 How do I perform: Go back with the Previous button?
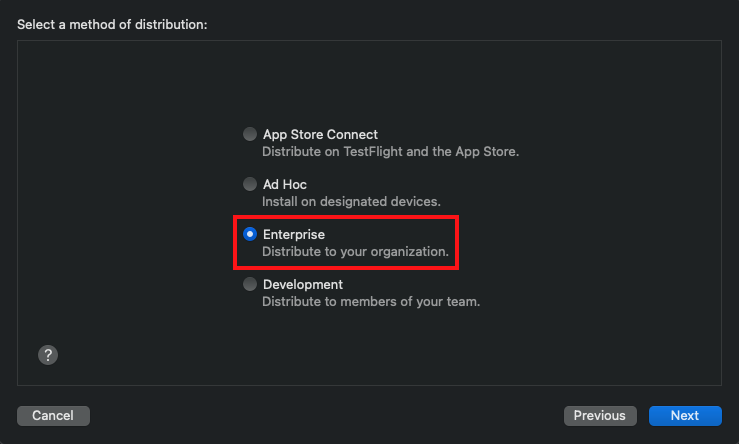click(x=600, y=415)
